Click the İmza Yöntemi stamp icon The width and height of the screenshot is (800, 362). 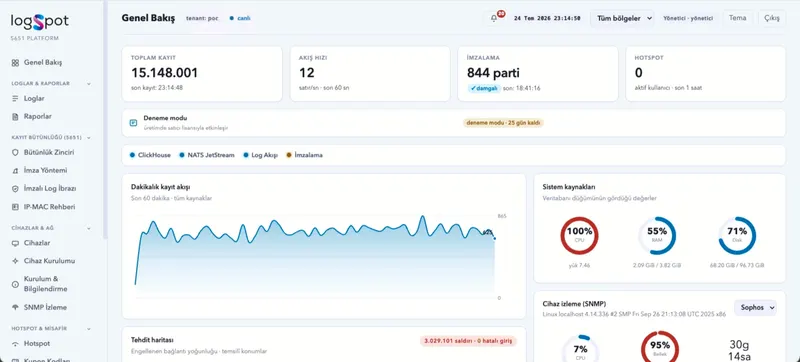(x=15, y=170)
